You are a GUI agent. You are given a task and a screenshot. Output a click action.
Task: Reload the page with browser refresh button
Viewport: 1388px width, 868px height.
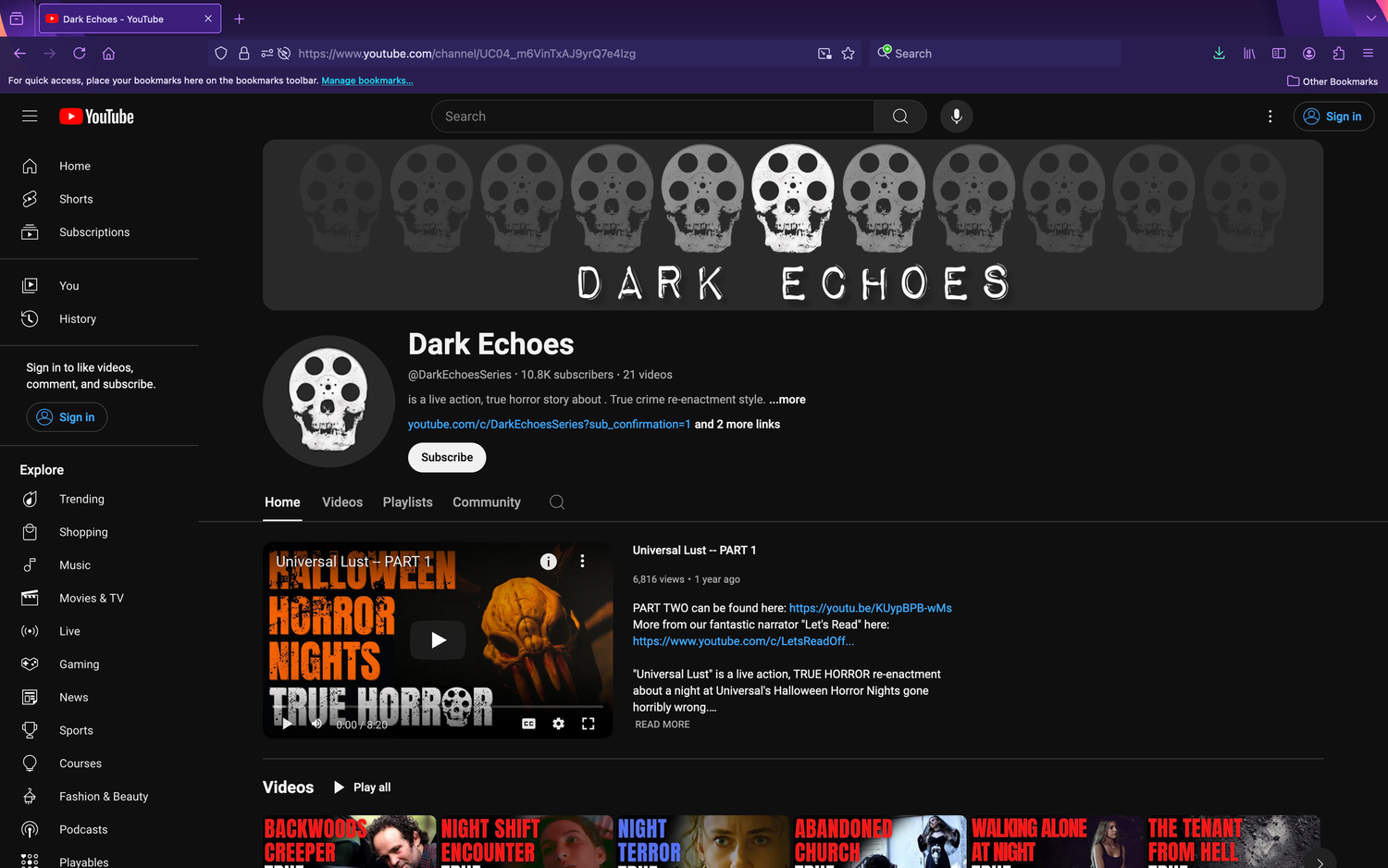[x=80, y=54]
